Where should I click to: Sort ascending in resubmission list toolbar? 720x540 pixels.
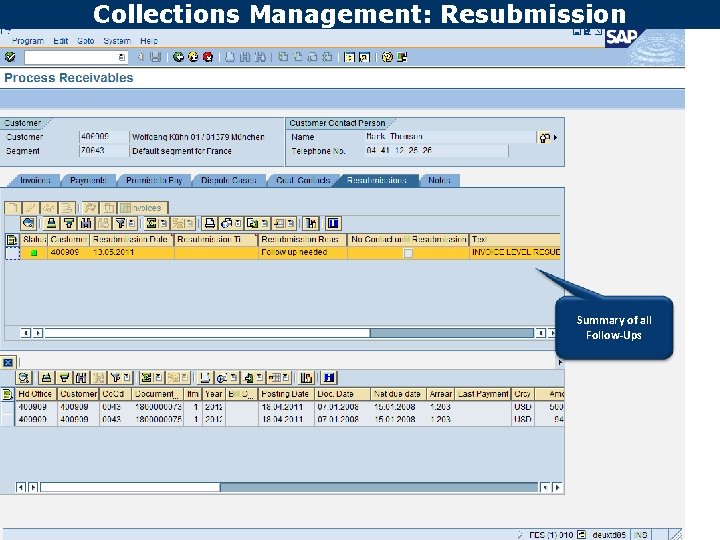point(51,224)
